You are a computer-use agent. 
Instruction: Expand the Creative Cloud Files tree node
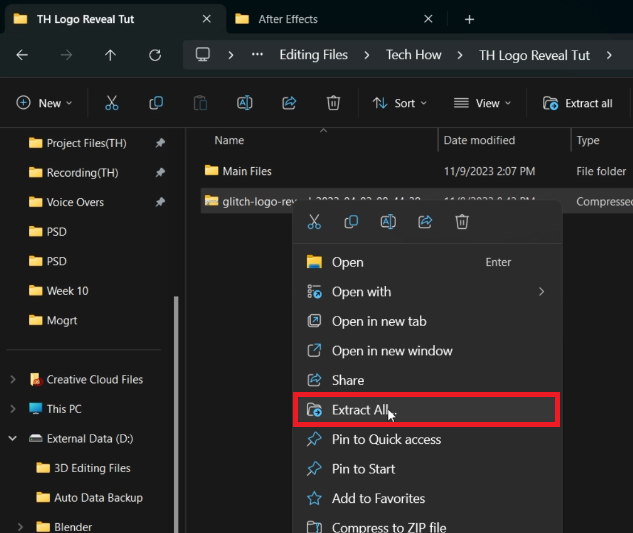tap(13, 380)
